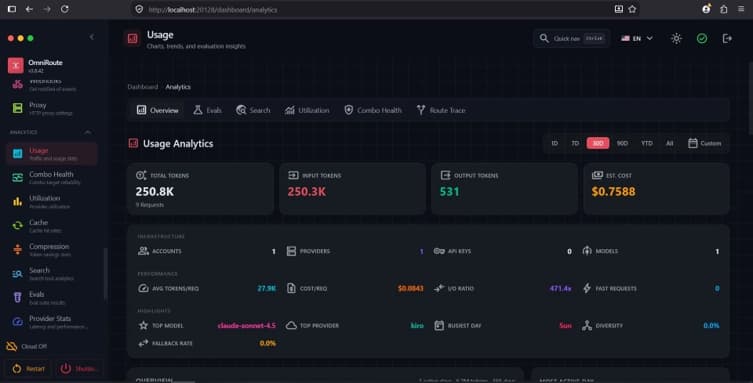Click the Cloud Off icon
Viewport: 753px width, 383px height.
click(x=12, y=346)
